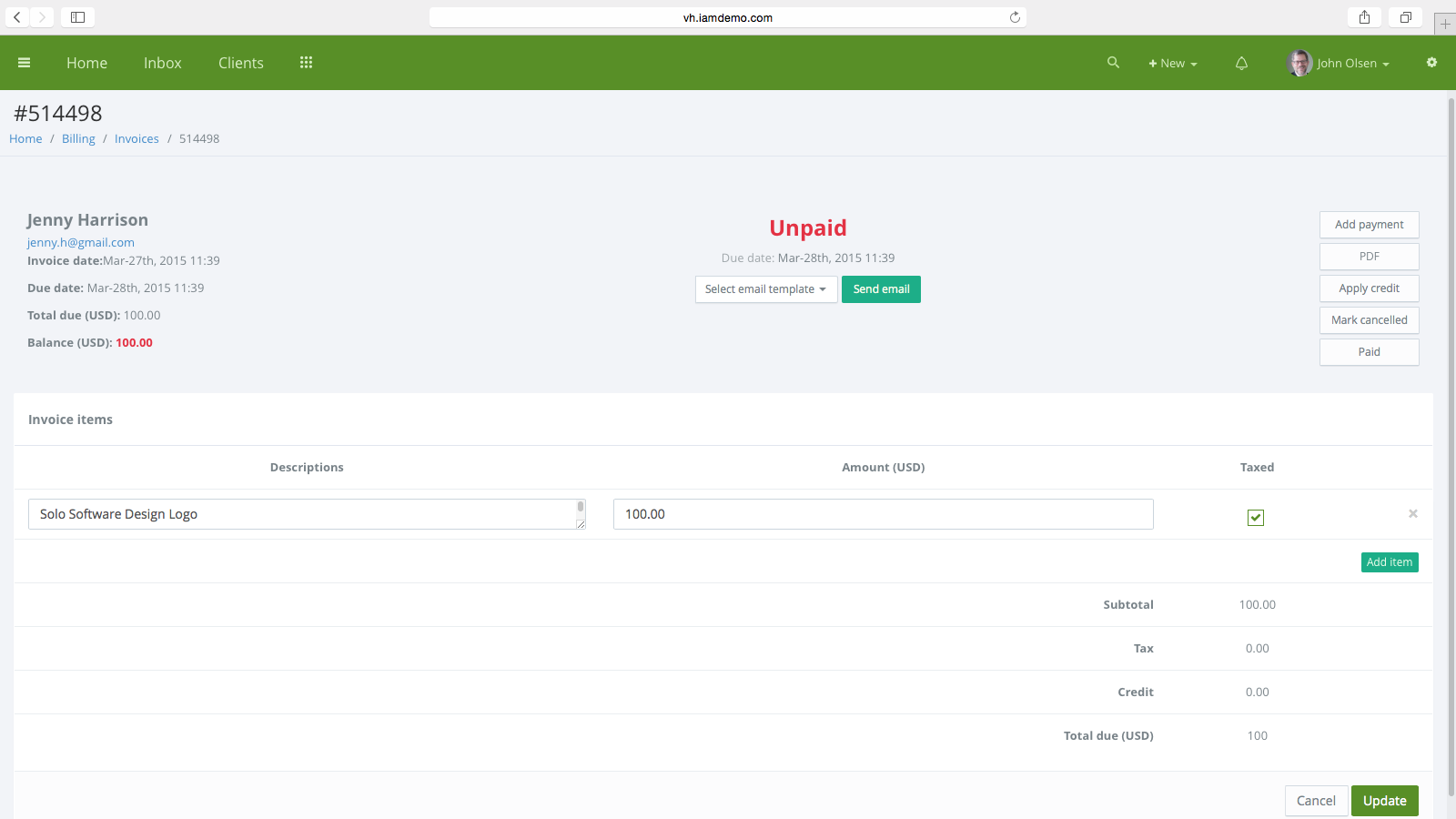1456x819 pixels.
Task: Open the Invoices breadcrumb link
Action: point(136,139)
